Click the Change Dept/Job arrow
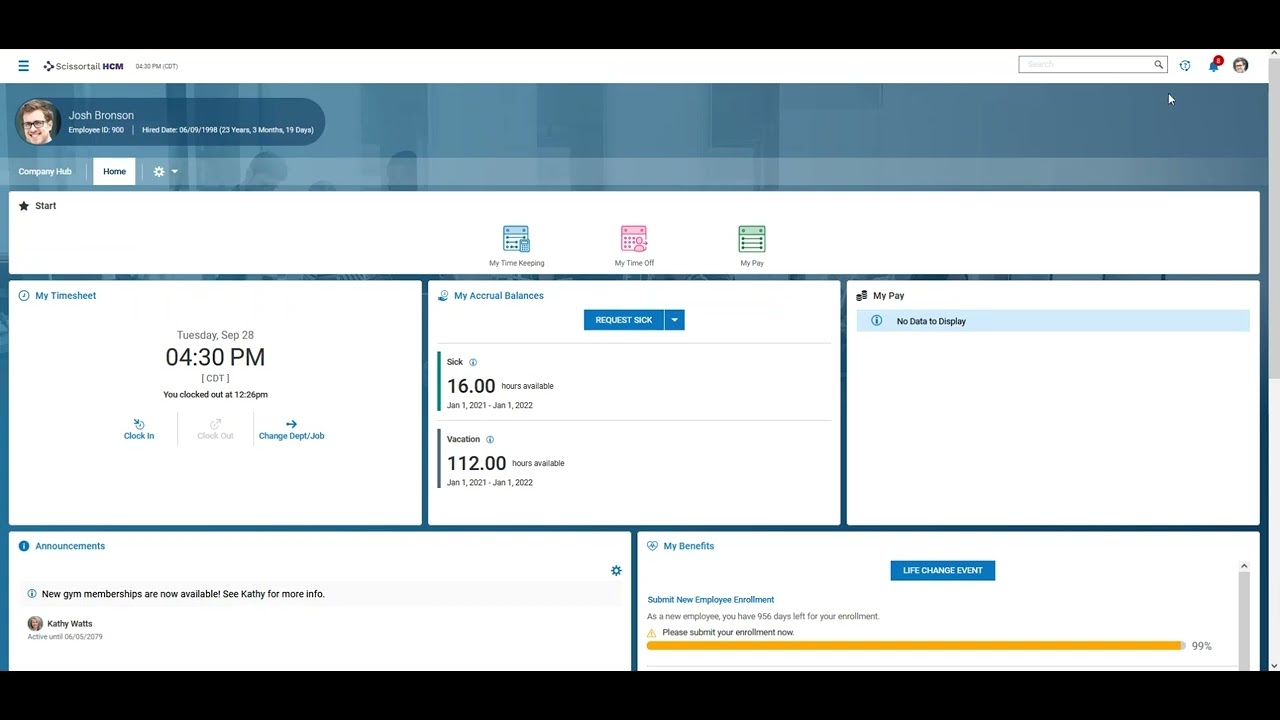Viewport: 1280px width, 720px height. pyautogui.click(x=291, y=424)
